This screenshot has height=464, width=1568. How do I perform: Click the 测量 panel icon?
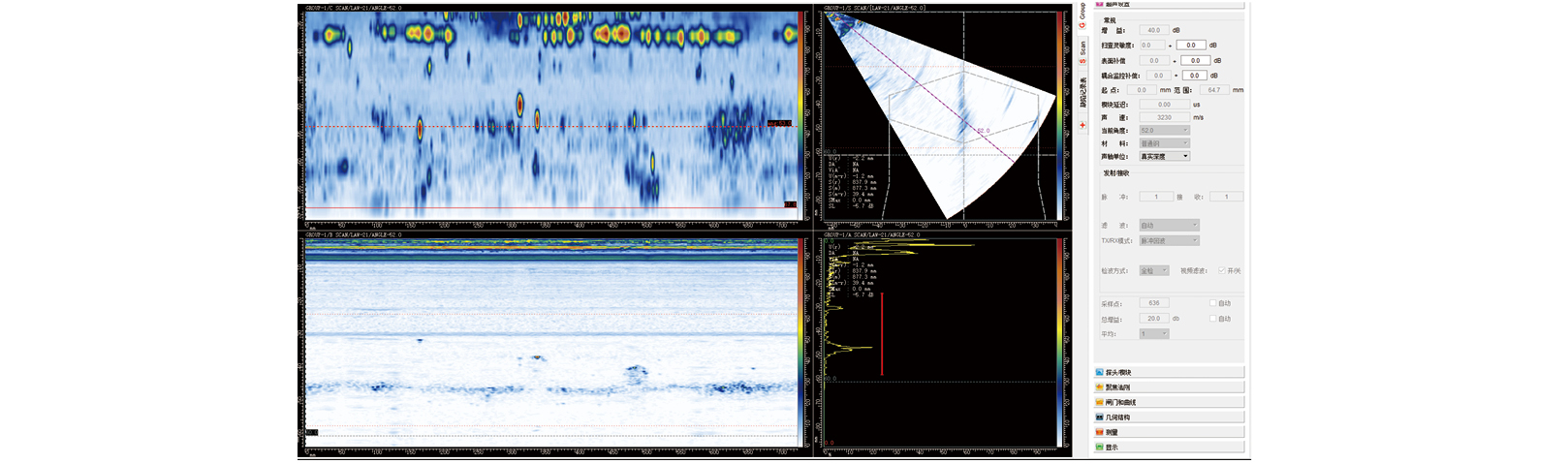pos(1100,433)
